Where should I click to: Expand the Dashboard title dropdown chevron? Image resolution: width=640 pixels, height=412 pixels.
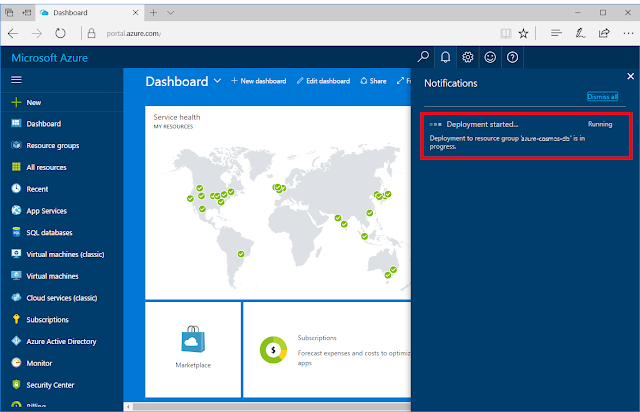coord(218,81)
